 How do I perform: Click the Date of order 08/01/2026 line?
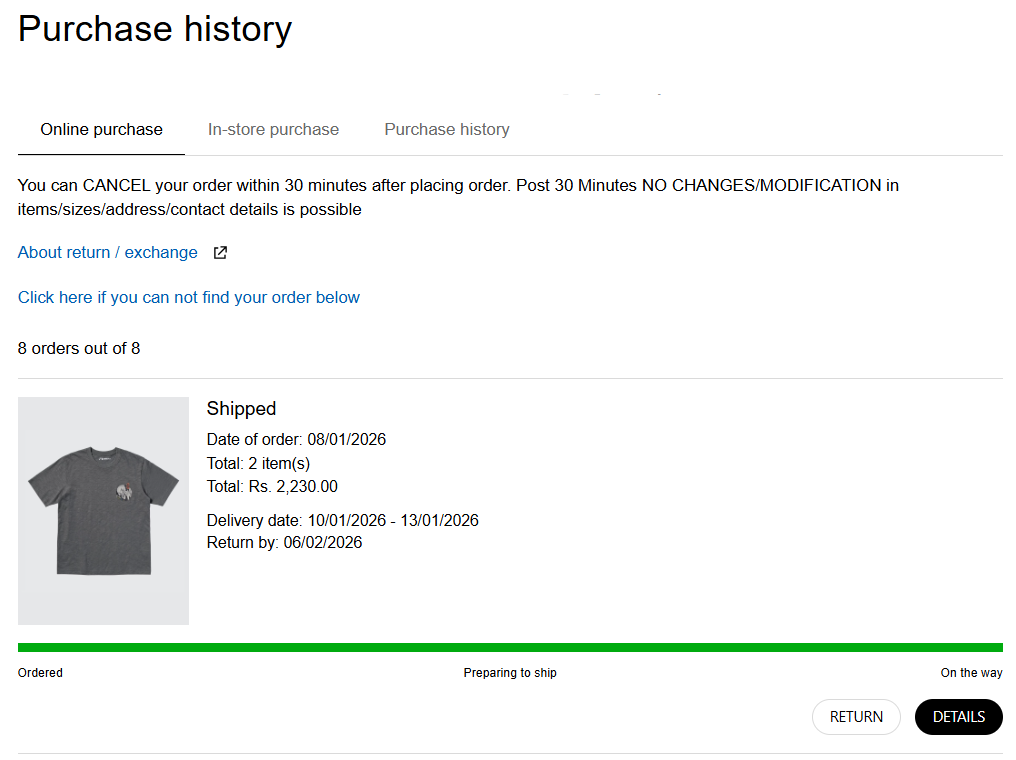click(x=296, y=440)
